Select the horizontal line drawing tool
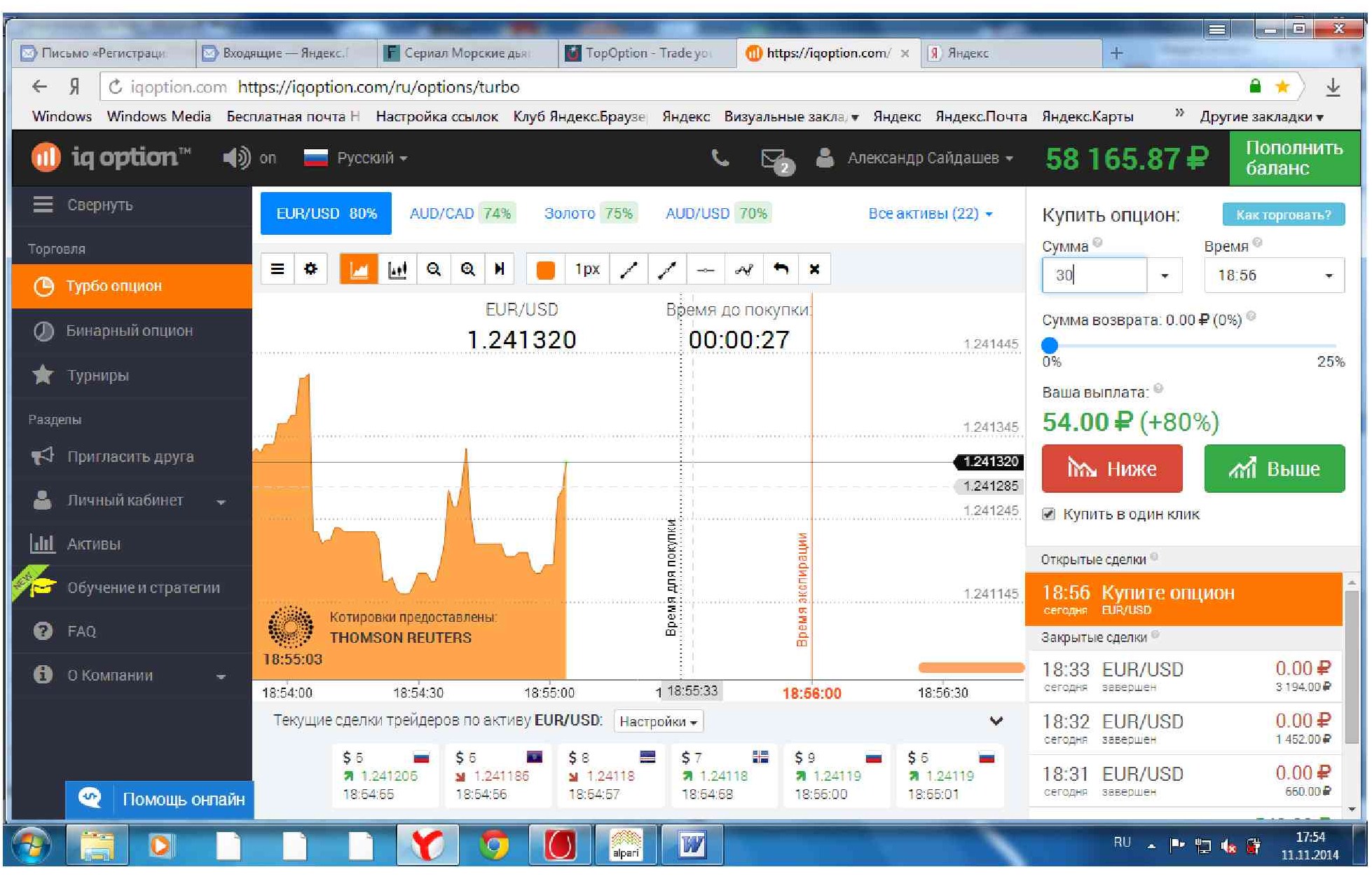 pyautogui.click(x=705, y=269)
